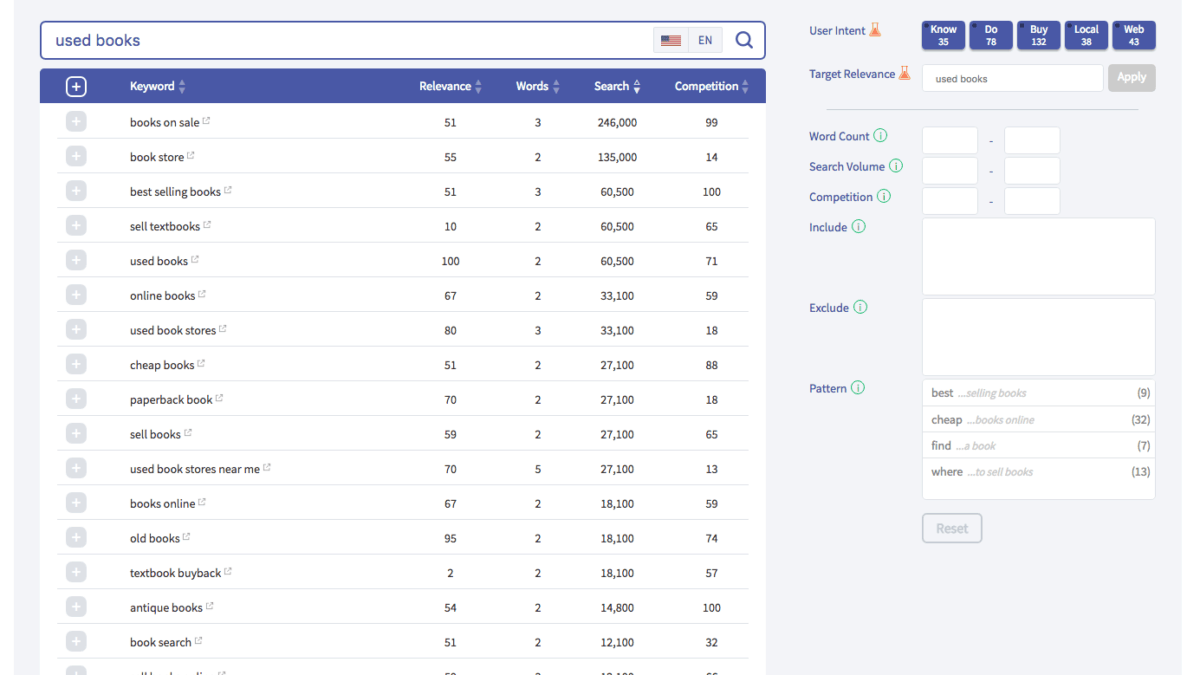Click the Exclude keywords text area

tap(1038, 336)
